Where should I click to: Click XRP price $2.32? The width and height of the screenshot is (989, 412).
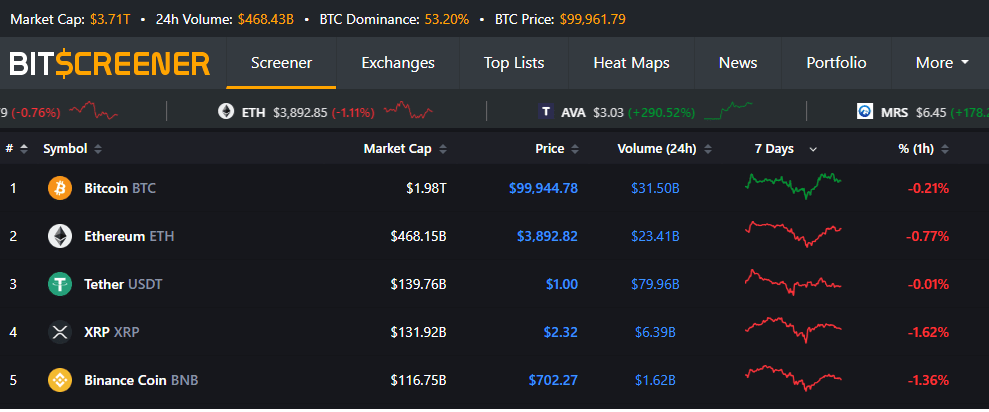pyautogui.click(x=562, y=332)
